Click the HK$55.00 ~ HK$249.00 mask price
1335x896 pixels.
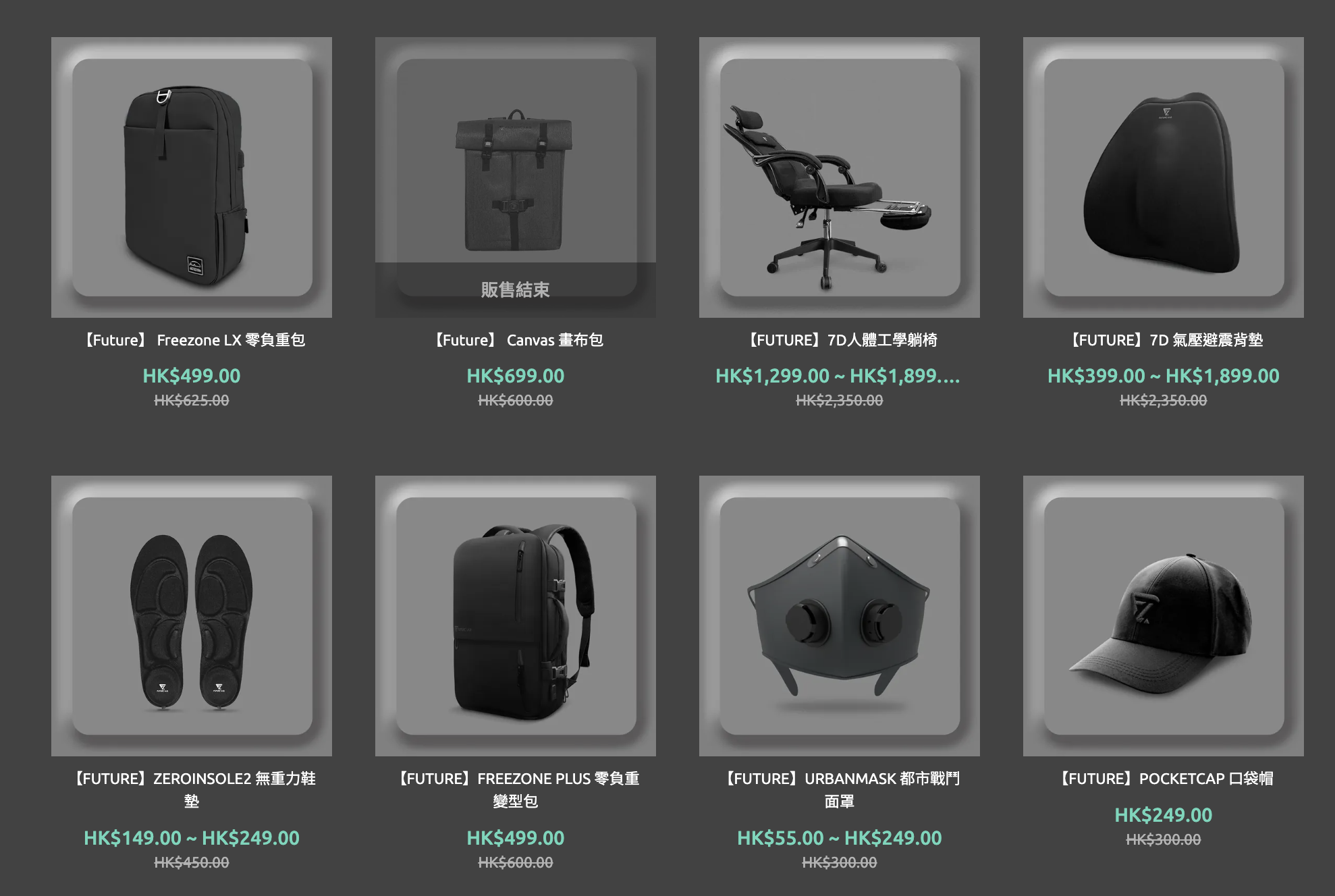840,838
